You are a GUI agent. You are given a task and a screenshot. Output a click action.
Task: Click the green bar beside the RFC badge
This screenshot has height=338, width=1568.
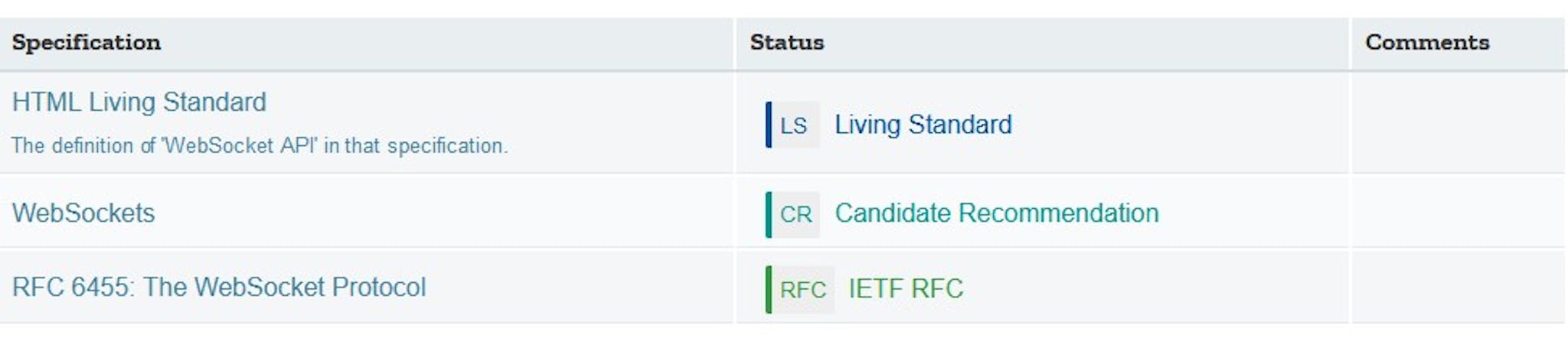pyautogui.click(x=769, y=289)
